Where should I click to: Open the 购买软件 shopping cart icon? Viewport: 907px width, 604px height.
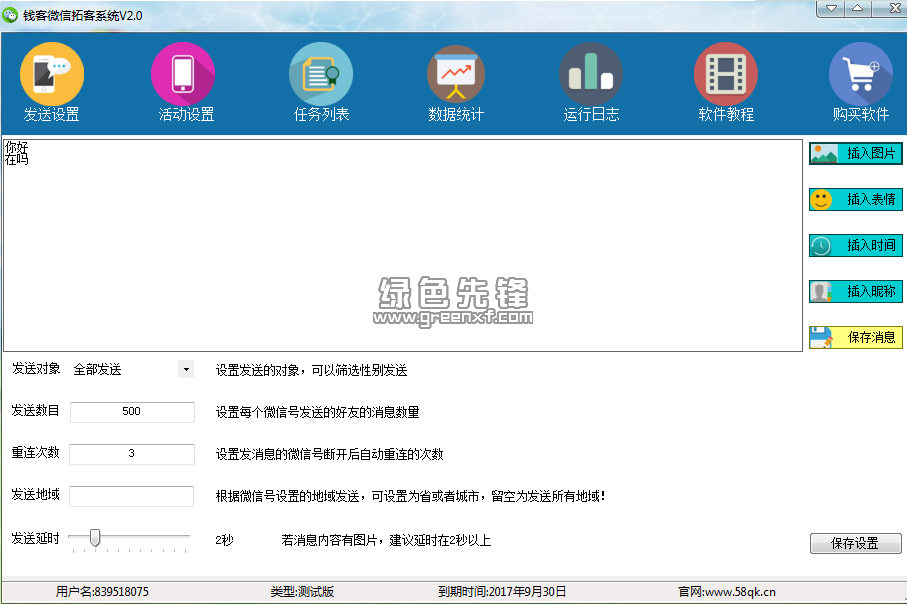(x=860, y=74)
